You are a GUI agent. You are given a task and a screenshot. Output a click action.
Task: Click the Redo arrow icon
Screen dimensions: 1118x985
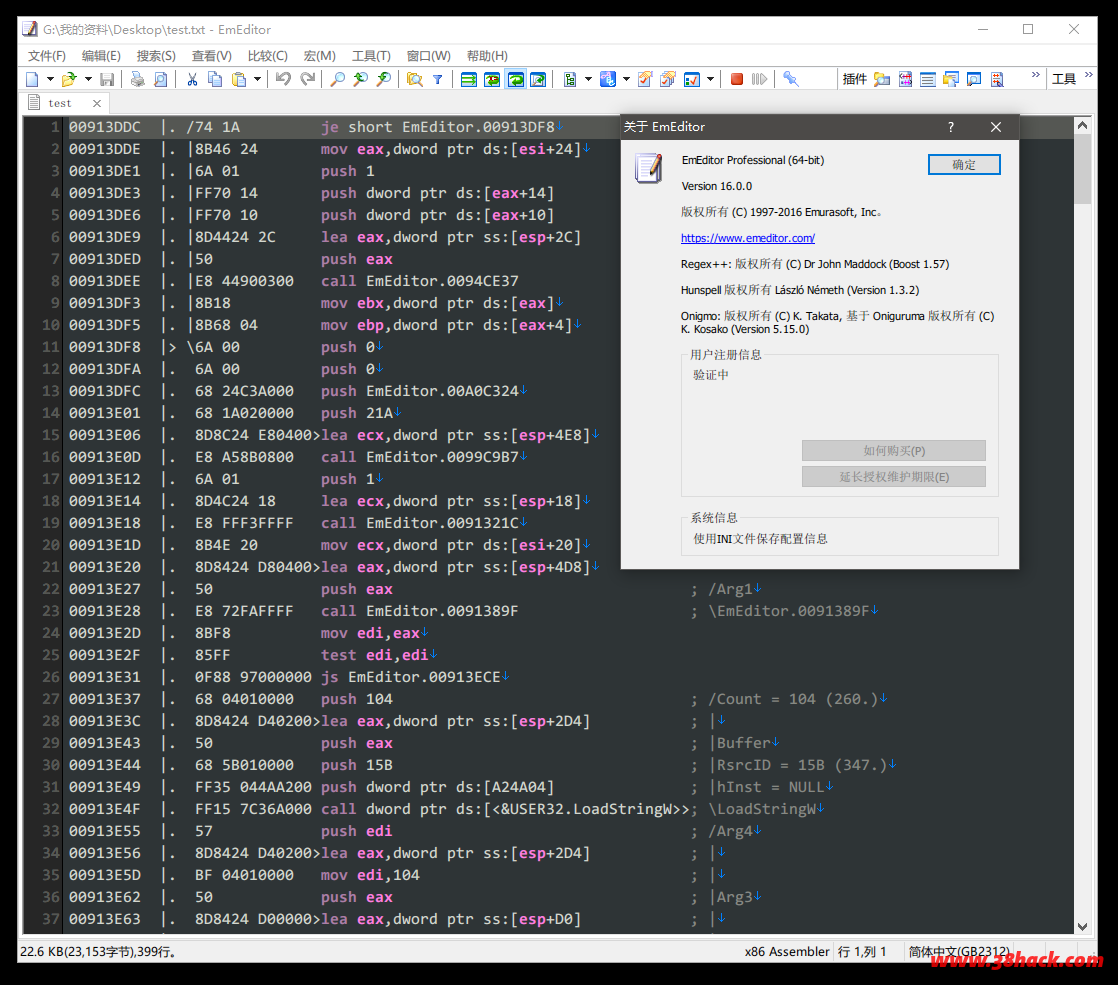tap(307, 79)
